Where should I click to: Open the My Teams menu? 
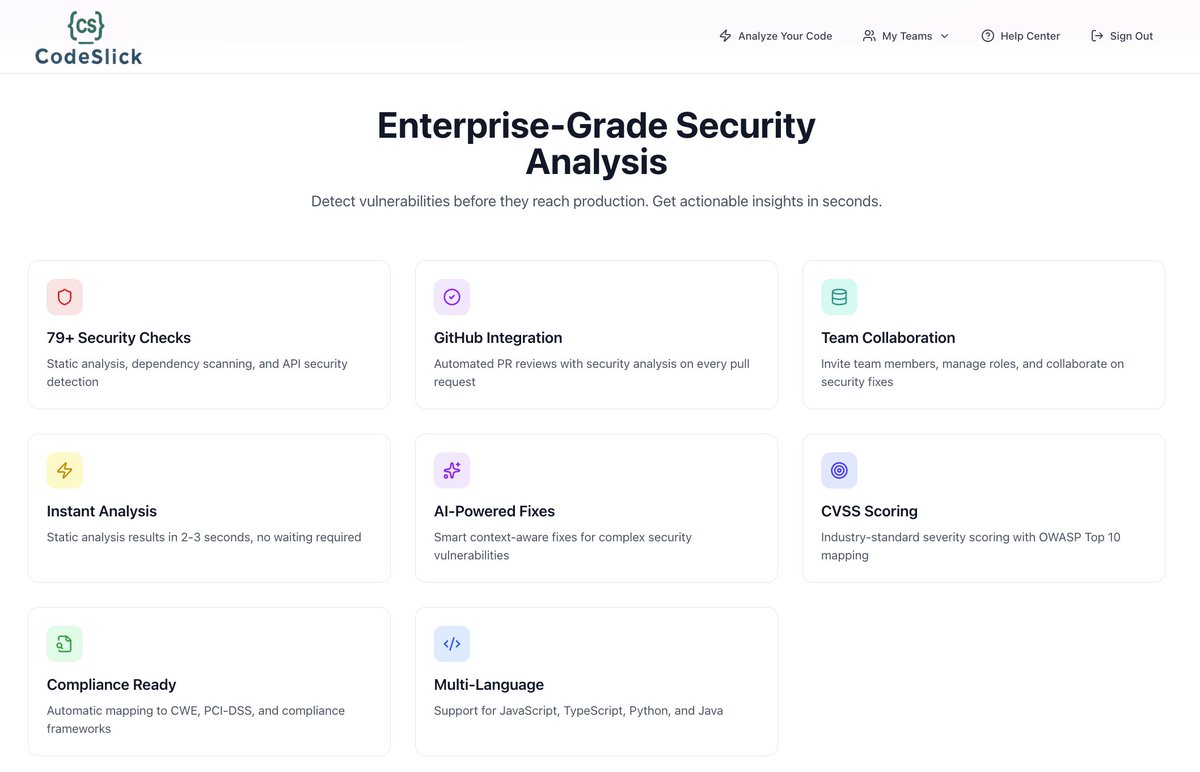[905, 35]
